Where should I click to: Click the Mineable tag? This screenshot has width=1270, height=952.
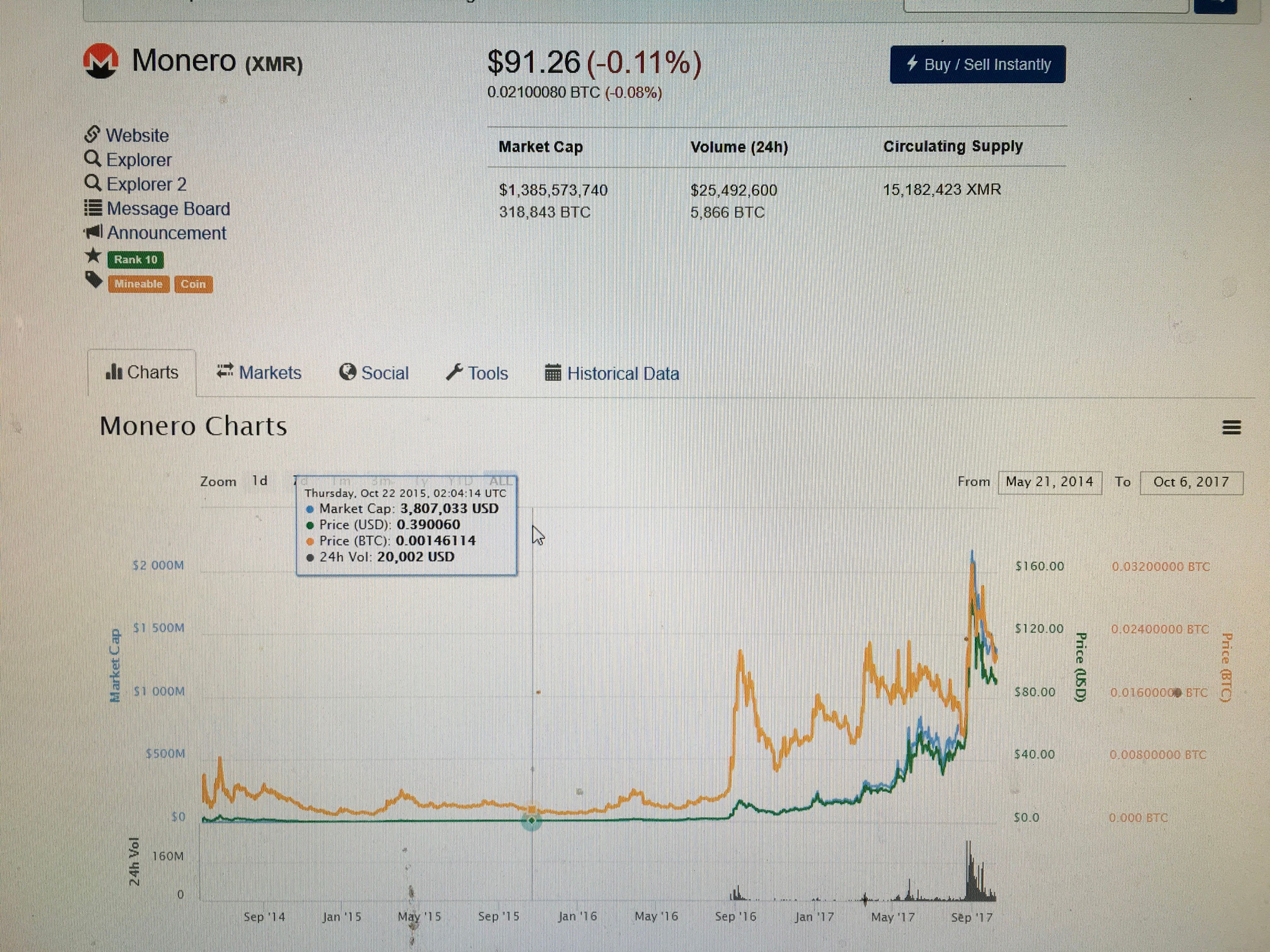138,284
